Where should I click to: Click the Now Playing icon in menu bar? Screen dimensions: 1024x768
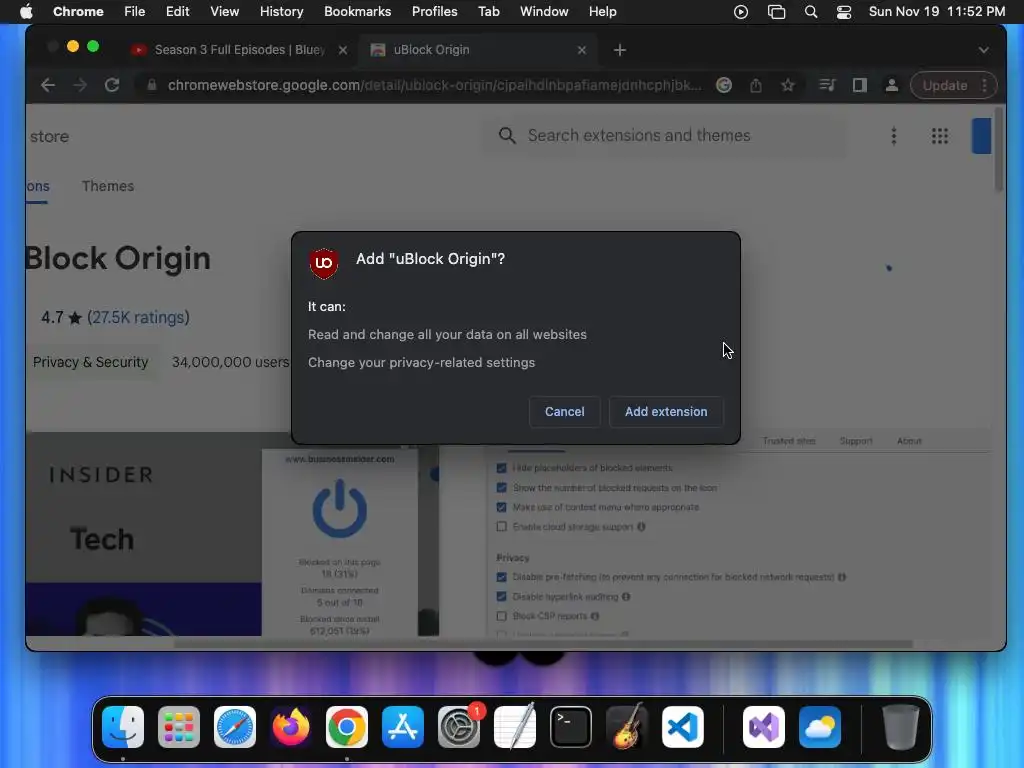click(x=741, y=12)
